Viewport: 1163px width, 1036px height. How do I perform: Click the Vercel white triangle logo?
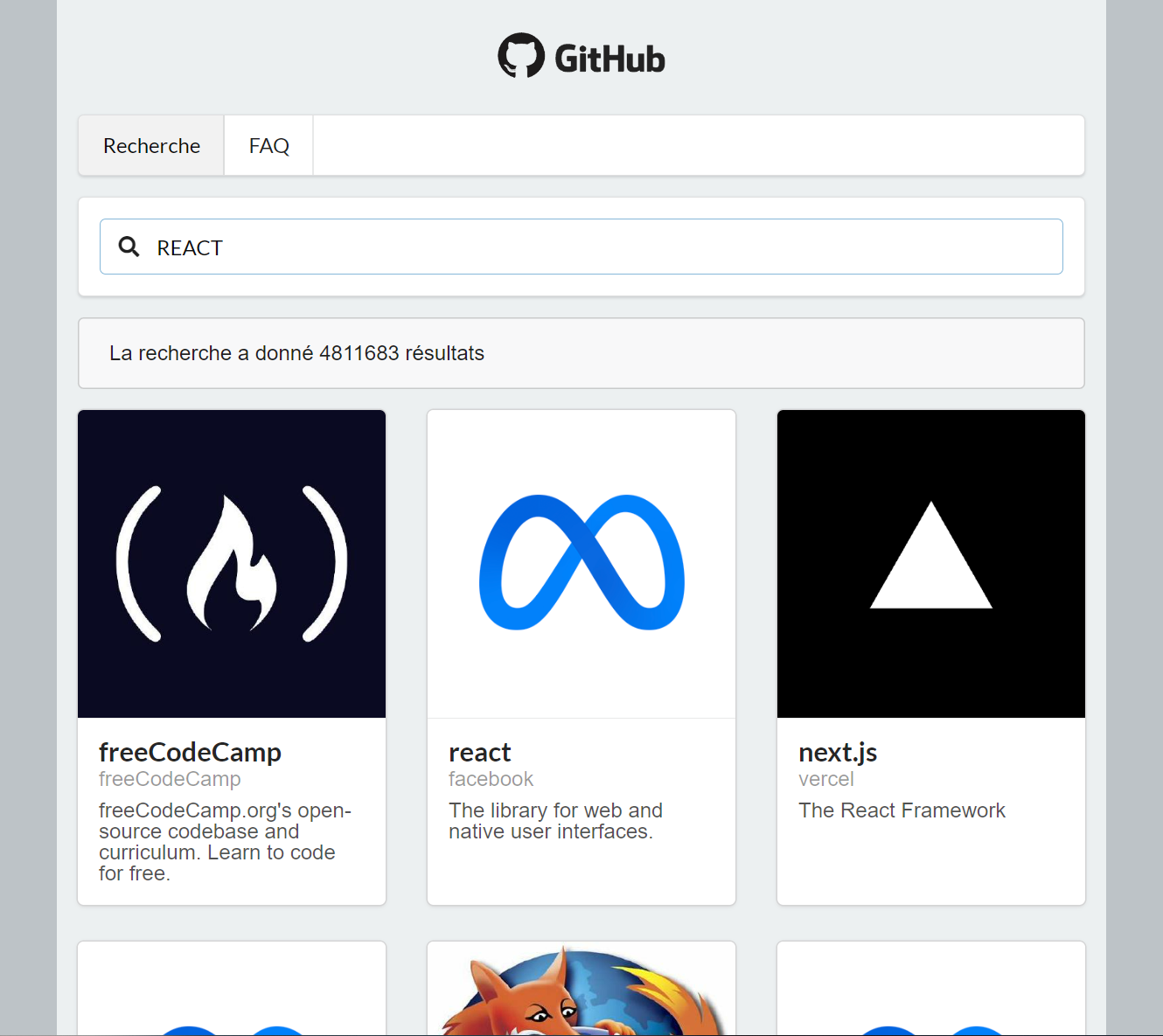click(x=931, y=560)
